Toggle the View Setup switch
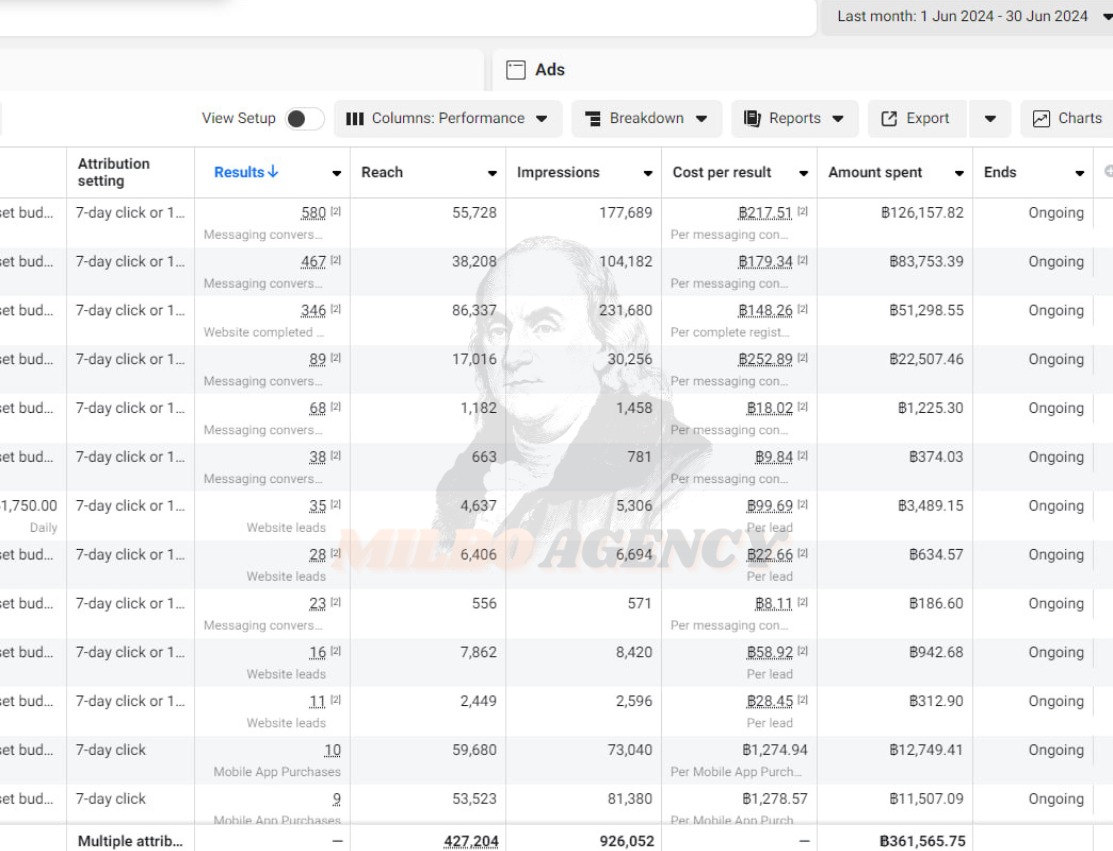Image resolution: width=1113 pixels, height=851 pixels. click(305, 119)
